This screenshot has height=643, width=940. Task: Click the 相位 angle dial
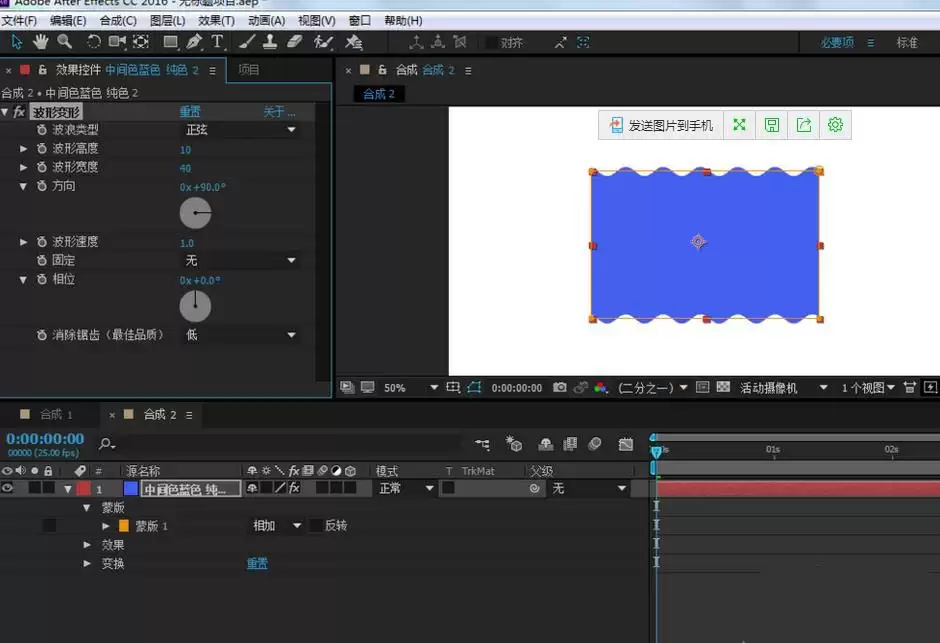point(195,306)
